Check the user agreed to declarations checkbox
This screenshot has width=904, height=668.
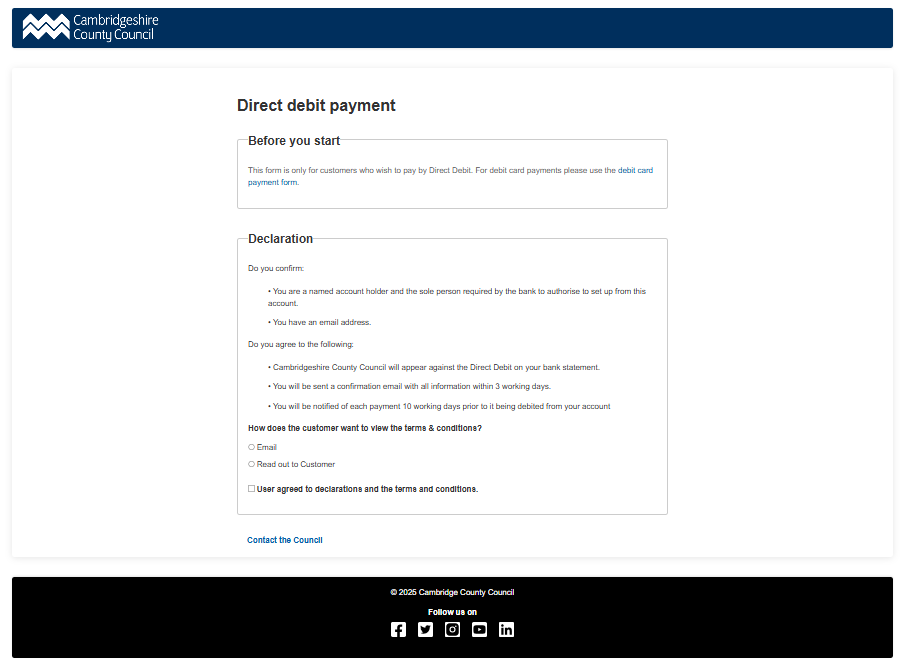tap(251, 488)
